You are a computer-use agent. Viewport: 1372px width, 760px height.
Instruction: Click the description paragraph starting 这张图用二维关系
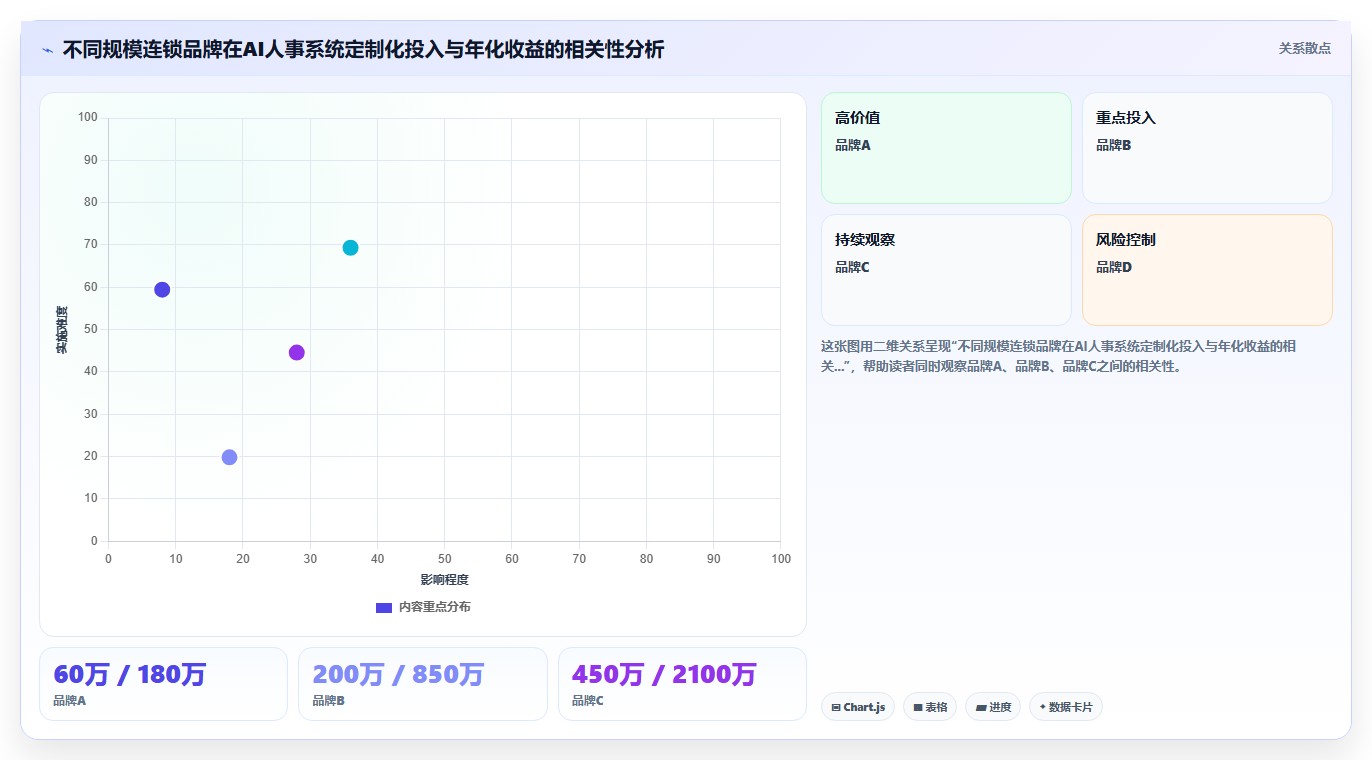coord(1060,356)
